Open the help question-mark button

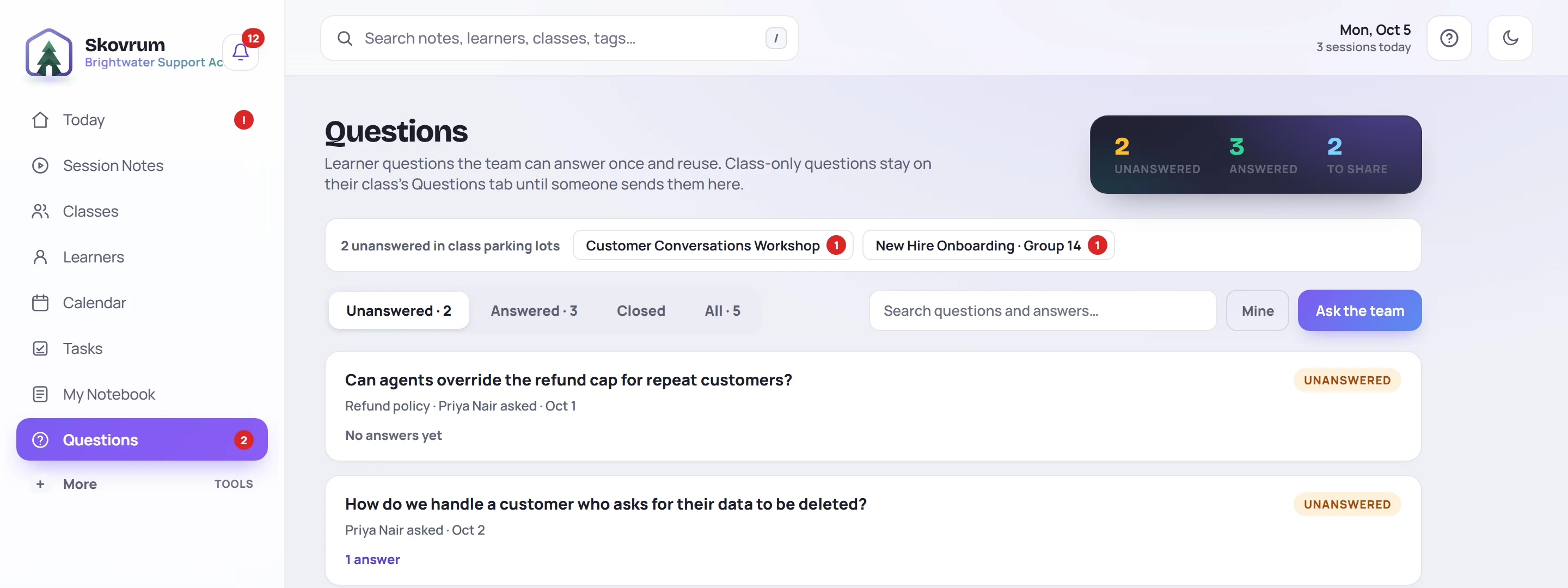tap(1449, 38)
